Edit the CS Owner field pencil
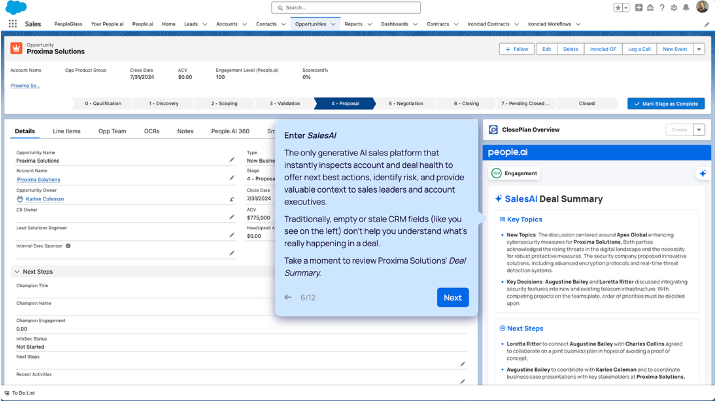 point(232,217)
